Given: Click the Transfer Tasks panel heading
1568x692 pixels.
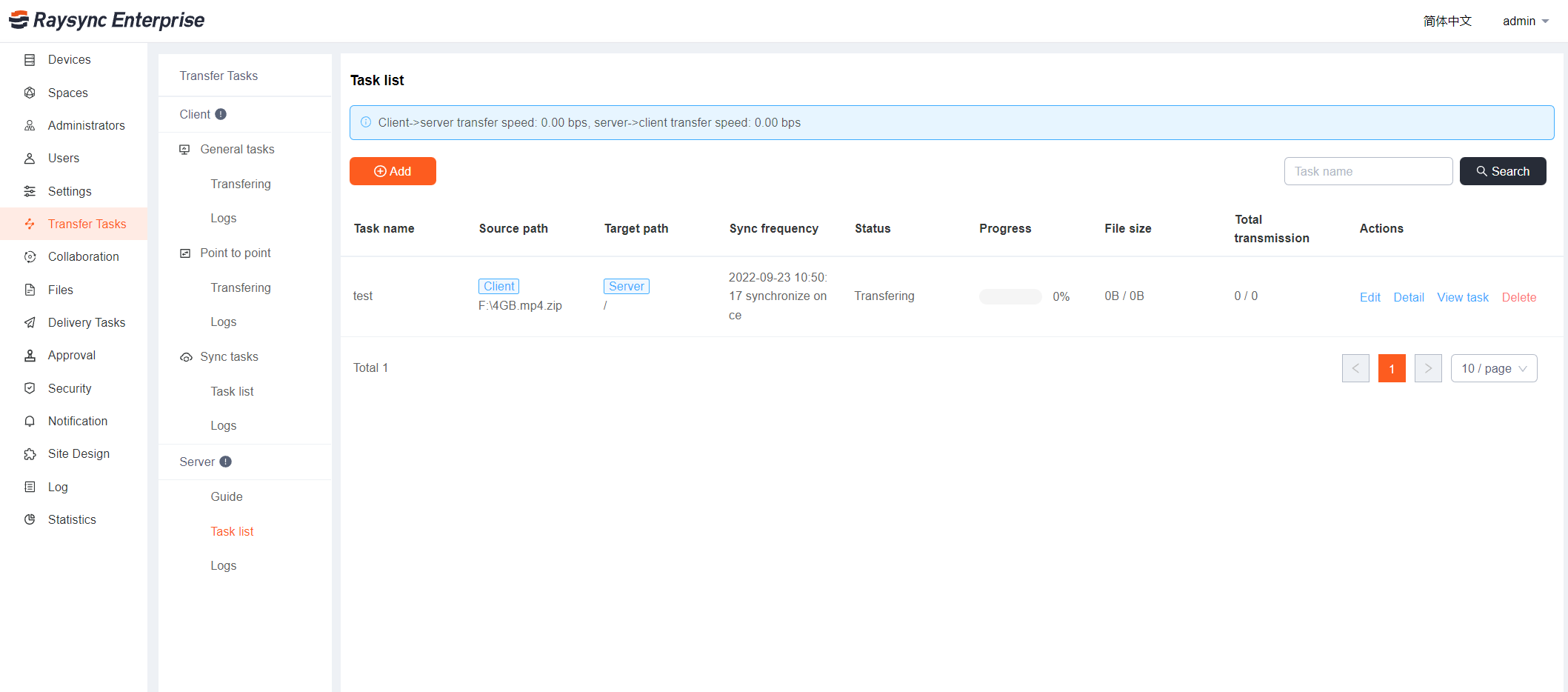Looking at the screenshot, I should click(x=218, y=76).
